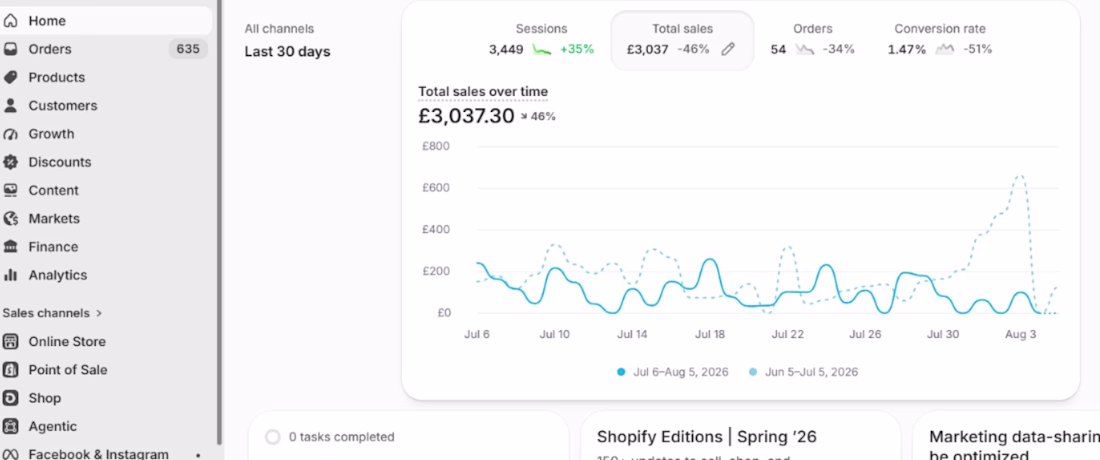Click the Jul 18 axis label

click(x=710, y=334)
